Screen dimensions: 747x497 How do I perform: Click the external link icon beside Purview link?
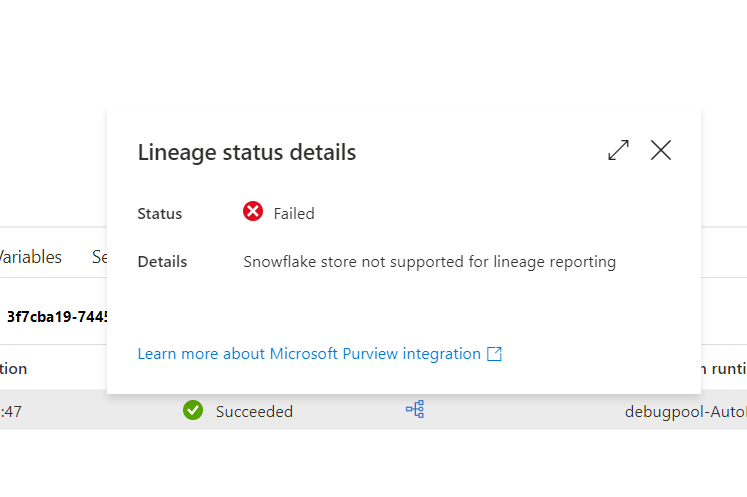click(495, 354)
